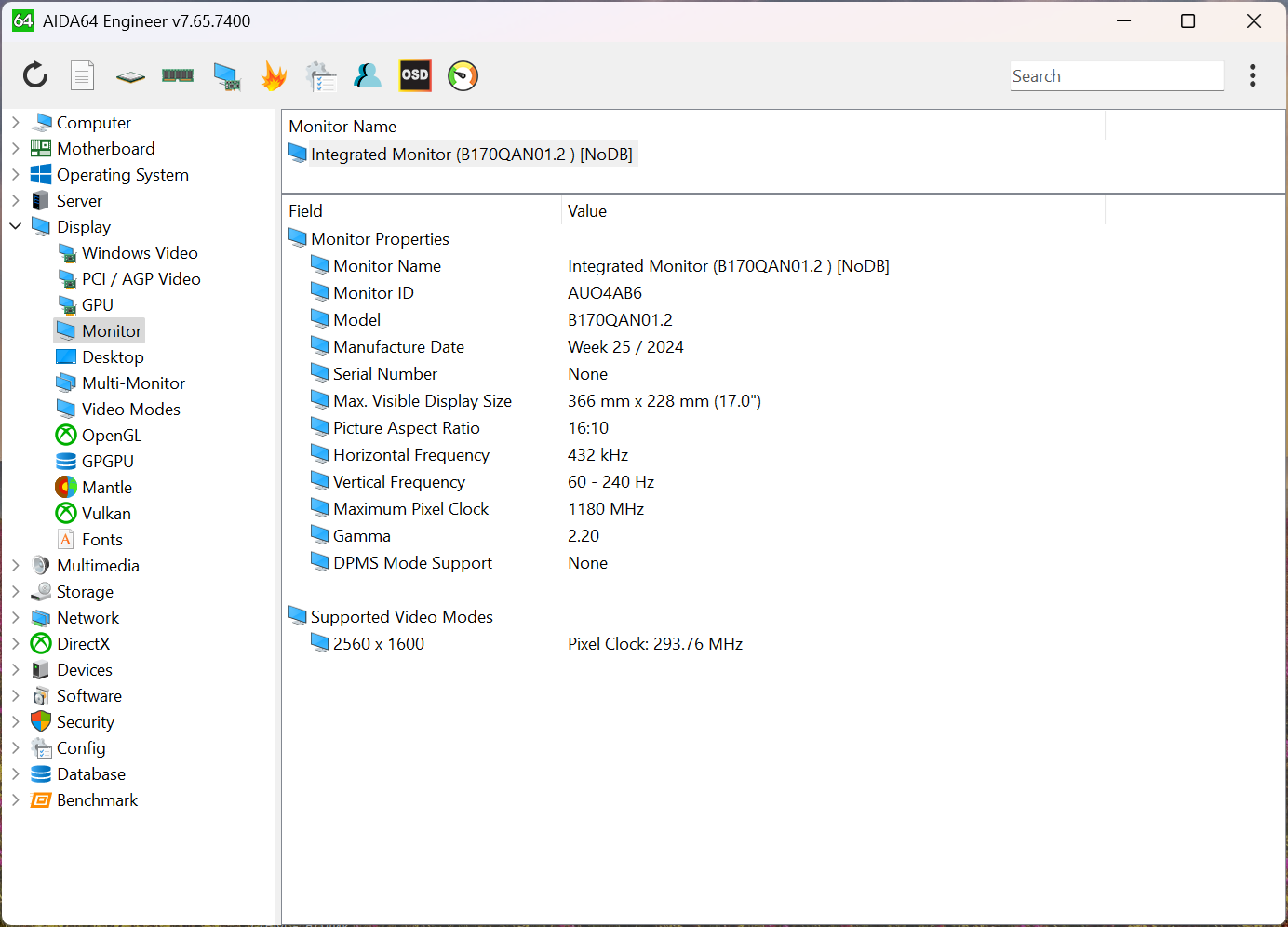This screenshot has width=1288, height=927.
Task: Open the checklist report wizard icon
Action: point(321,76)
